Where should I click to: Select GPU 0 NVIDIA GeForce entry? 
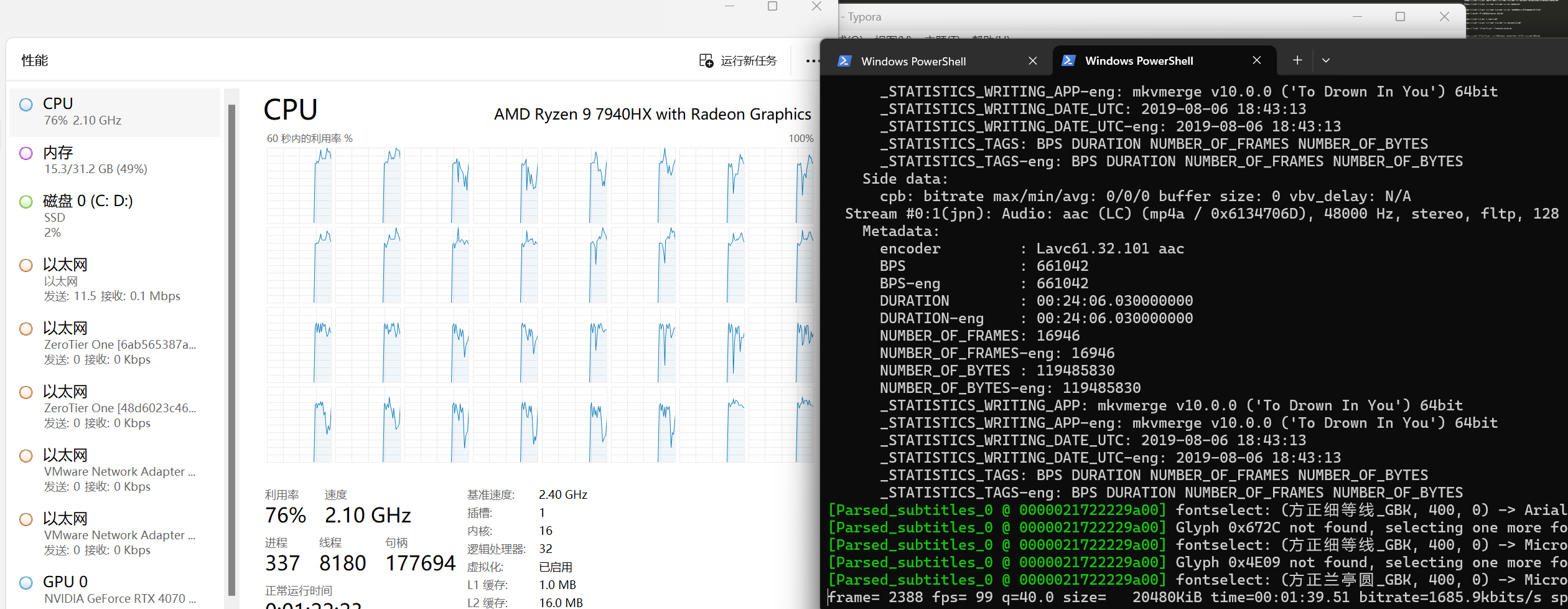pyautogui.click(x=115, y=589)
